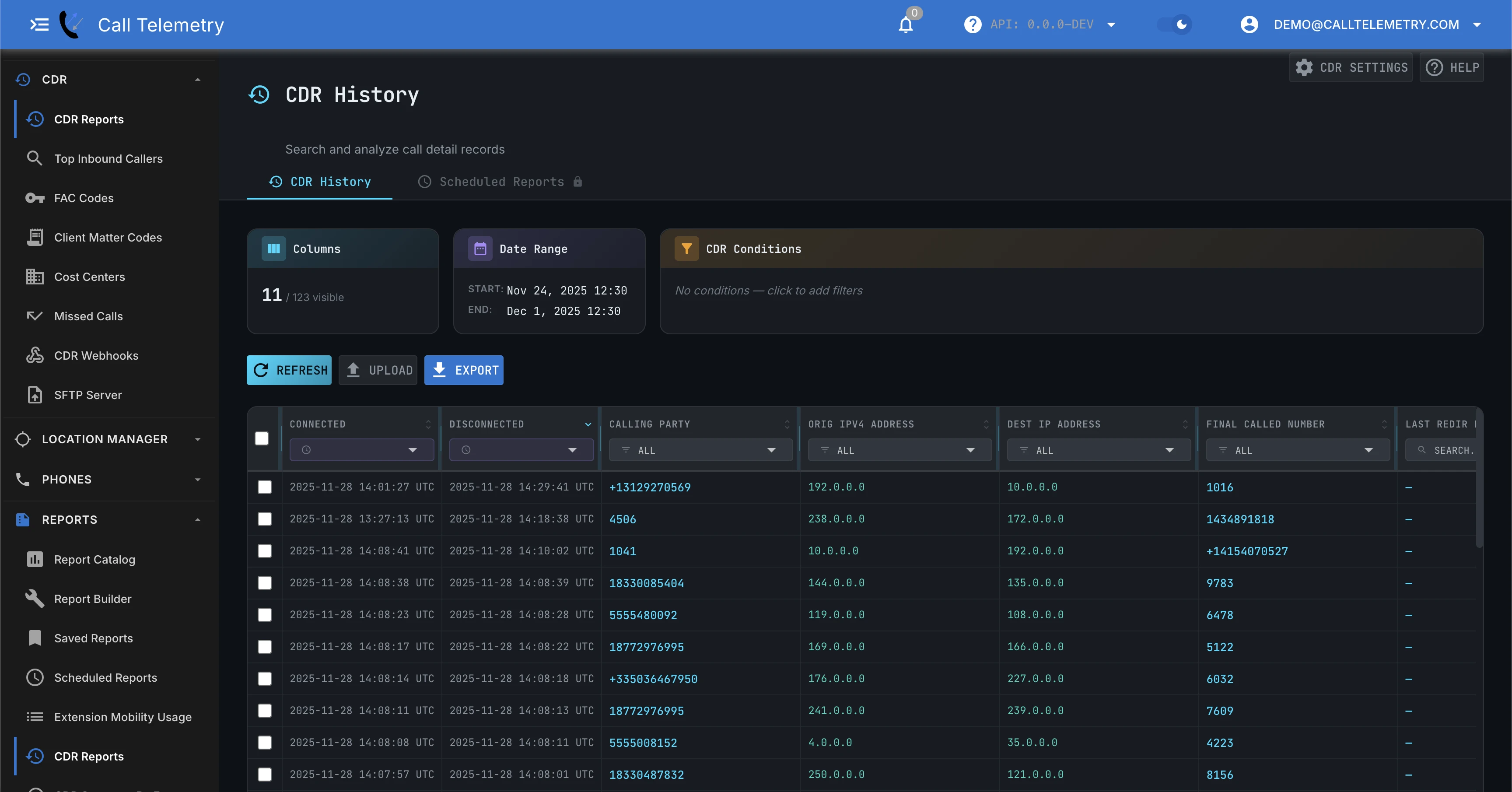Open the Dest IP Address ALL filter dropdown
1512x792 pixels.
pyautogui.click(x=1098, y=450)
